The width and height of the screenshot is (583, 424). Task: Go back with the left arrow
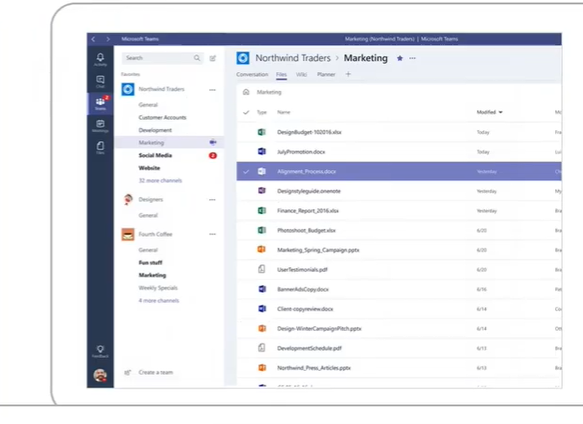pyautogui.click(x=93, y=39)
